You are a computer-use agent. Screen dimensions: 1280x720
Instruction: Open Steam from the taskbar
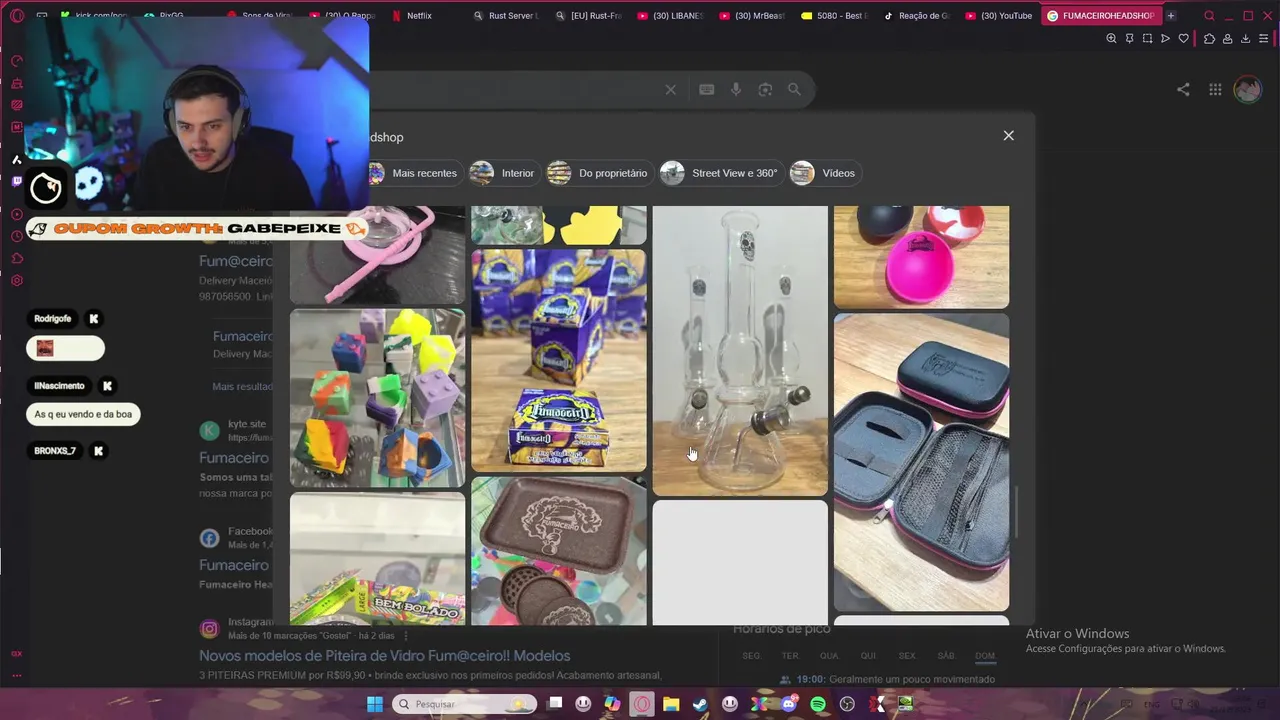[700, 704]
